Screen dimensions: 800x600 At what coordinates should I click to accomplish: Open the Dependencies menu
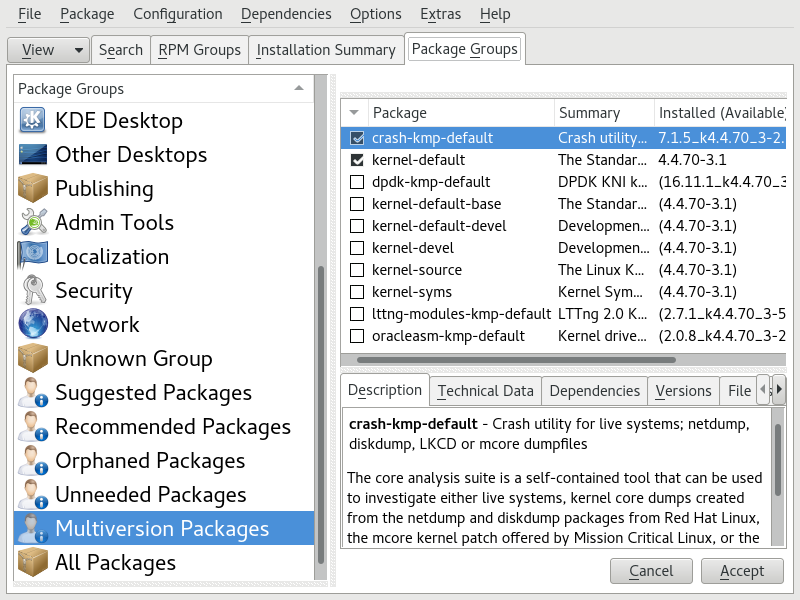coord(286,14)
